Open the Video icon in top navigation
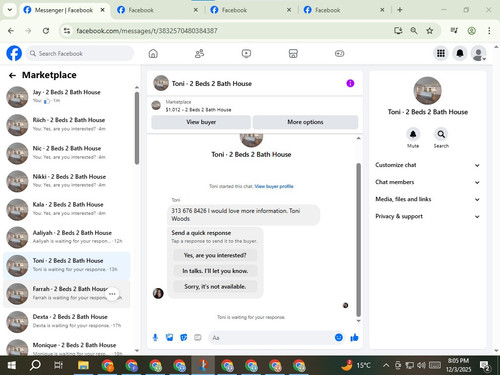This screenshot has height=375, width=500. point(246,53)
